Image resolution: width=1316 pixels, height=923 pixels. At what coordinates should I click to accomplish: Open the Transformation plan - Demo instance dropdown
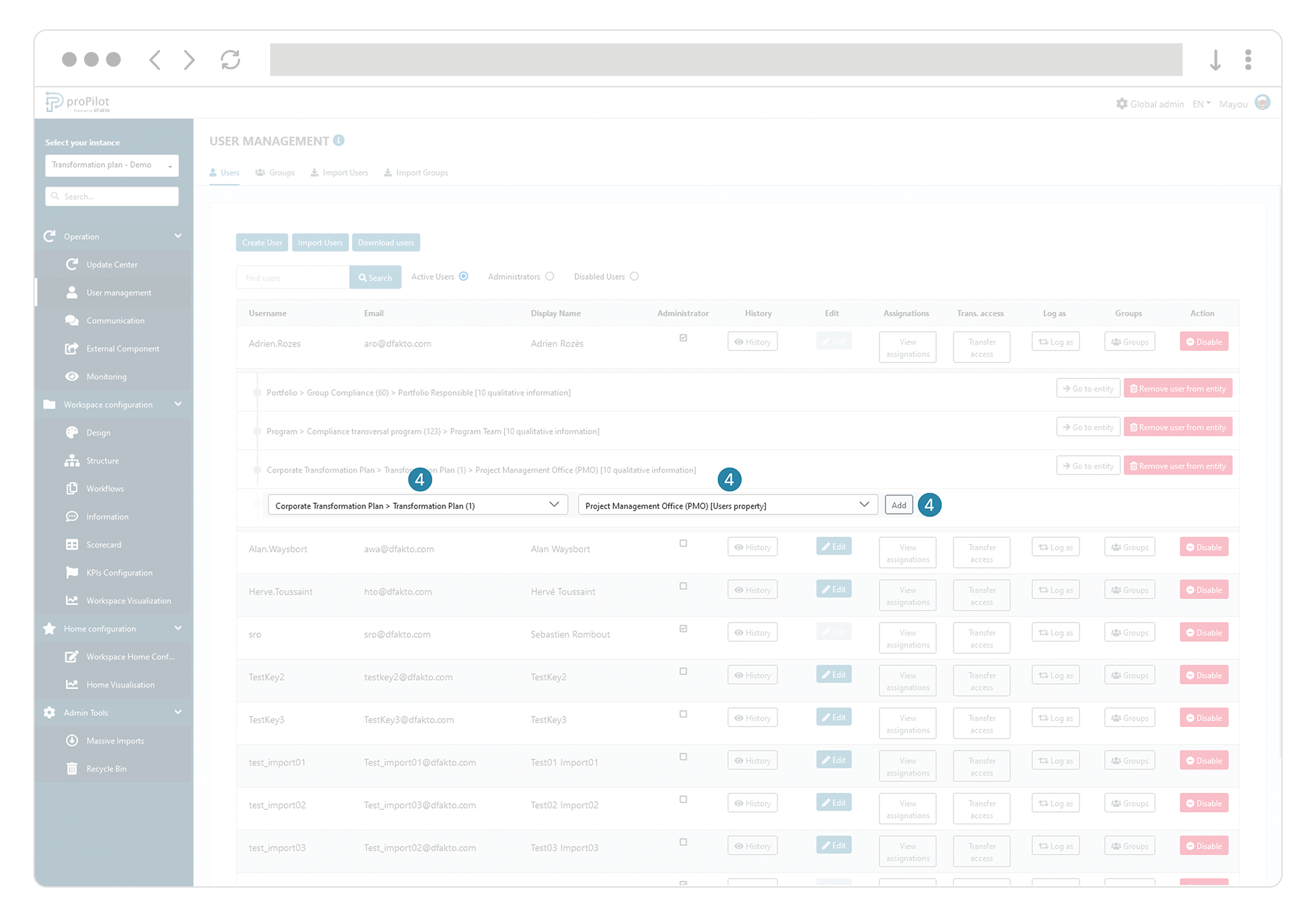(x=111, y=165)
